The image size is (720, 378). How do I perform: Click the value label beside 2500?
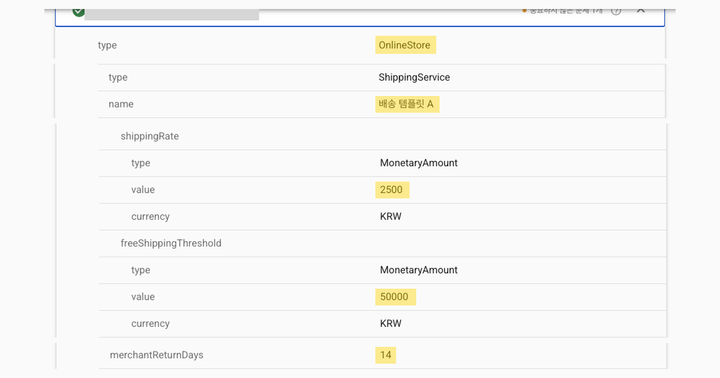[x=143, y=190]
